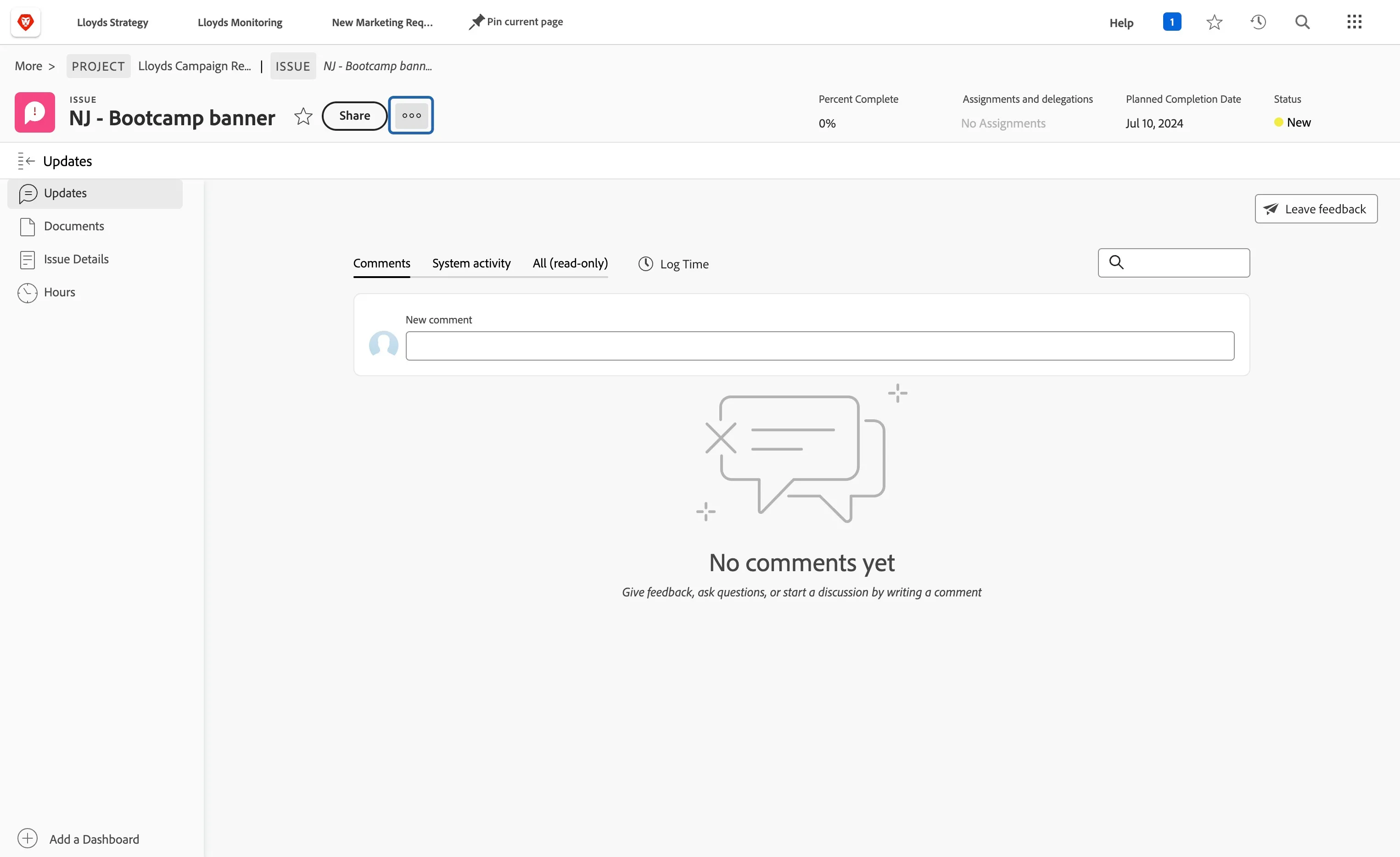Click the global search magnifier icon
Screen dimensions: 1400x857
coord(1302,22)
